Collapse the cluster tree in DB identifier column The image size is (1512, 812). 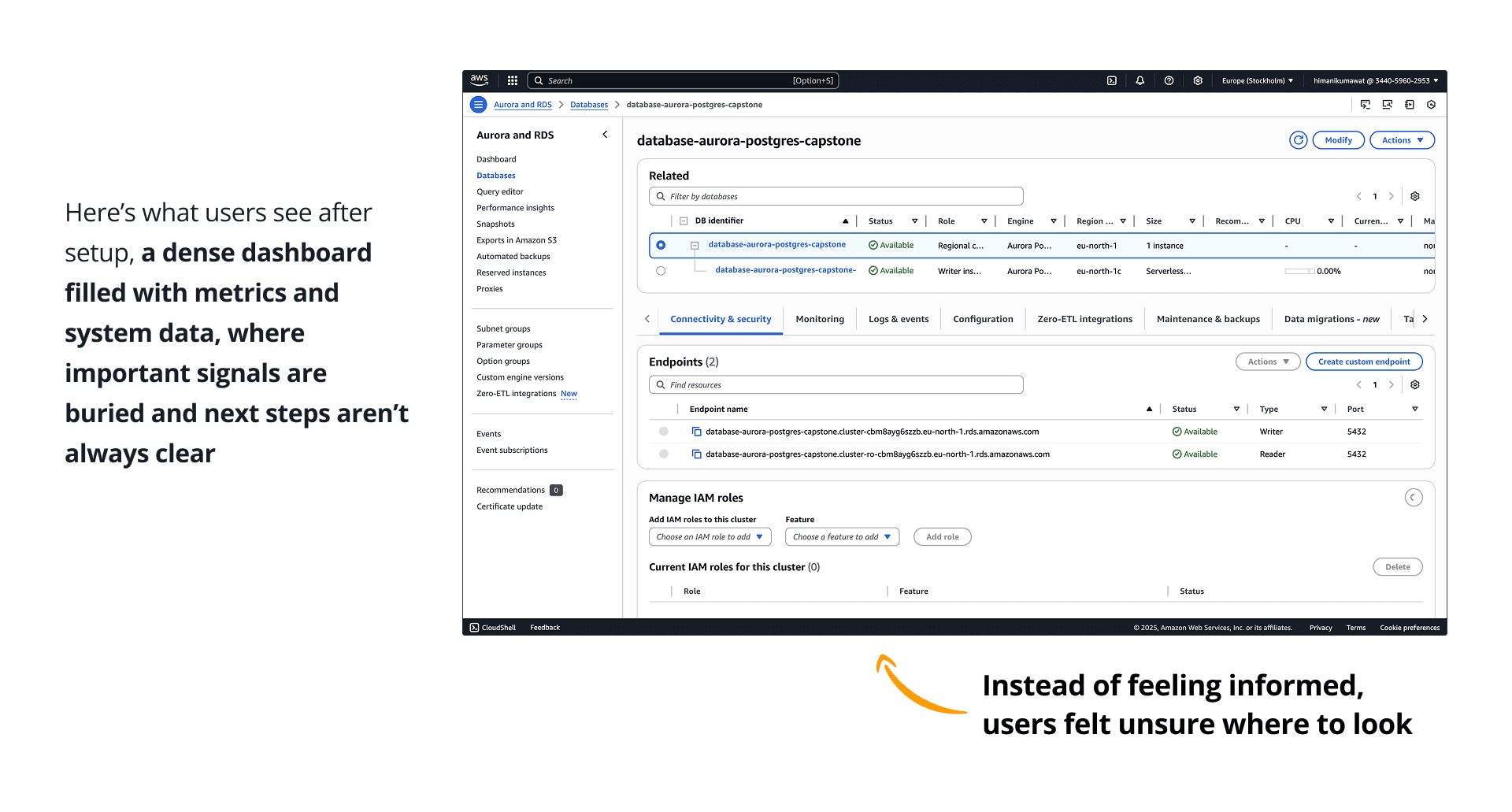[695, 246]
